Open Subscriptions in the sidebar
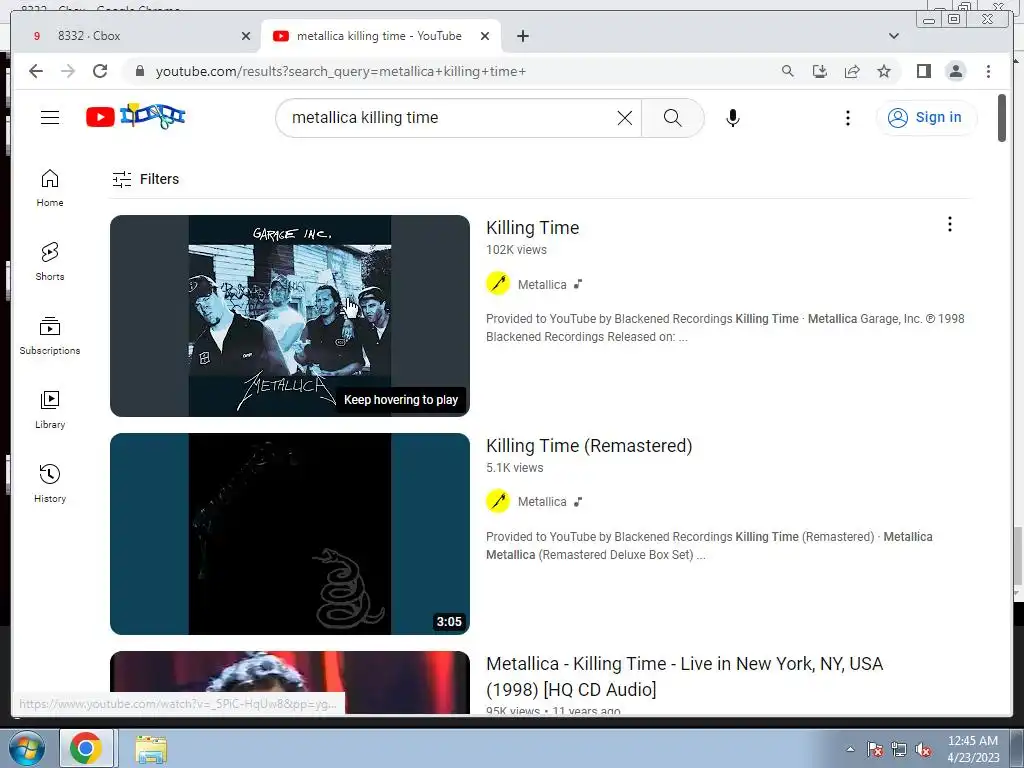The width and height of the screenshot is (1024, 768). 50,336
